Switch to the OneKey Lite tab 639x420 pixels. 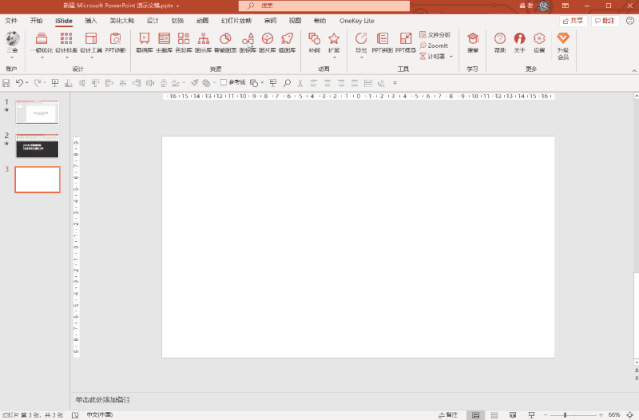click(x=357, y=20)
